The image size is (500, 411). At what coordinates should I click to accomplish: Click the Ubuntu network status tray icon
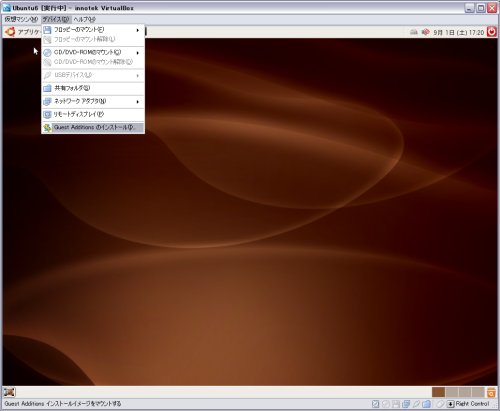(414, 32)
